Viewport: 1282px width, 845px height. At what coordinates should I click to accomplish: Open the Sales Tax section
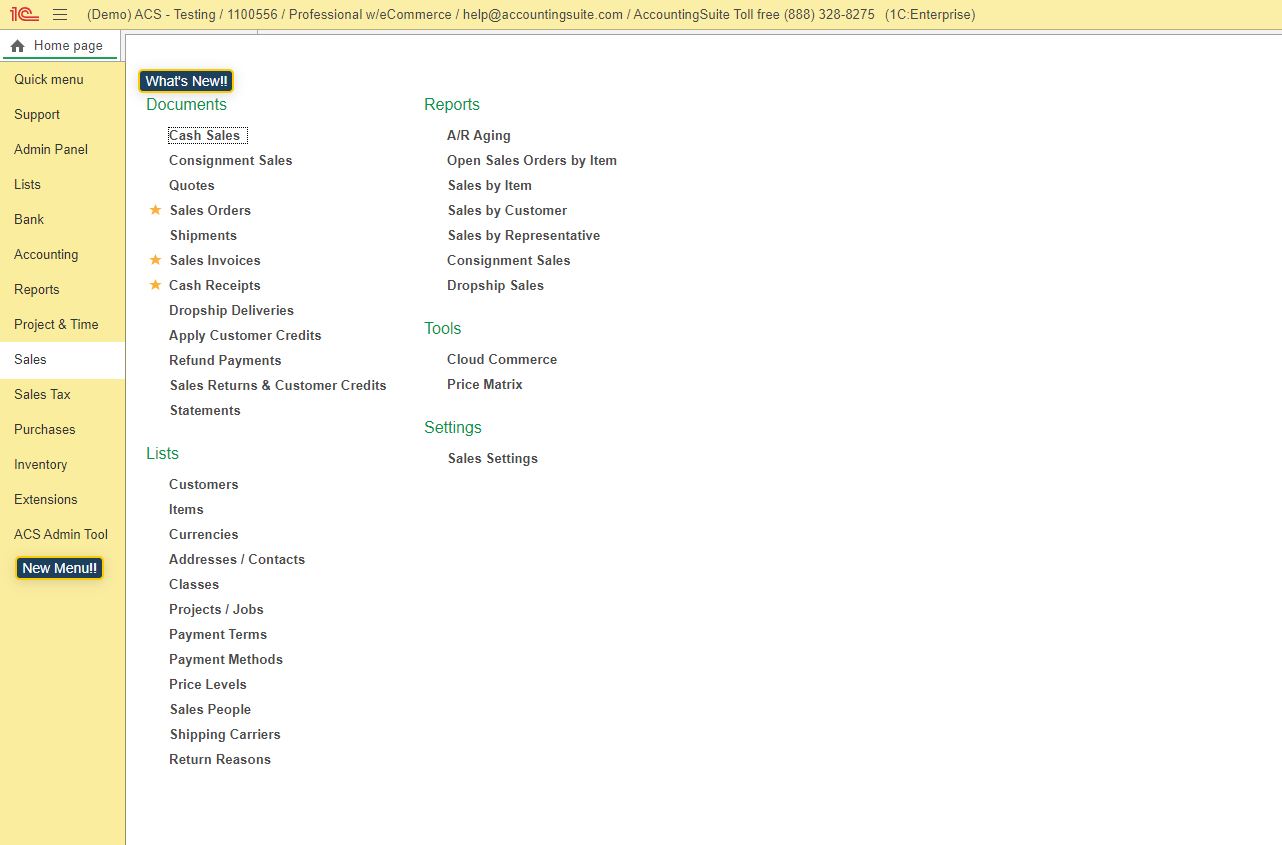pos(62,395)
